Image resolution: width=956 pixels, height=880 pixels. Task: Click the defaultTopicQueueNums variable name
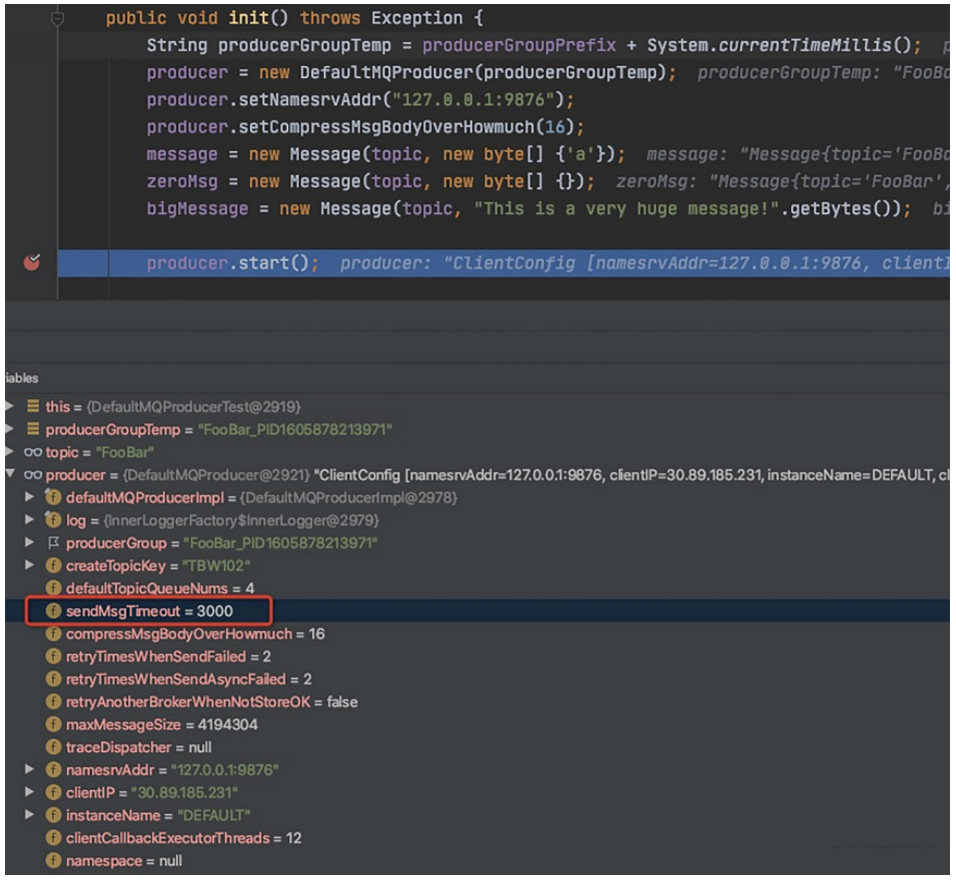pyautogui.click(x=146, y=588)
